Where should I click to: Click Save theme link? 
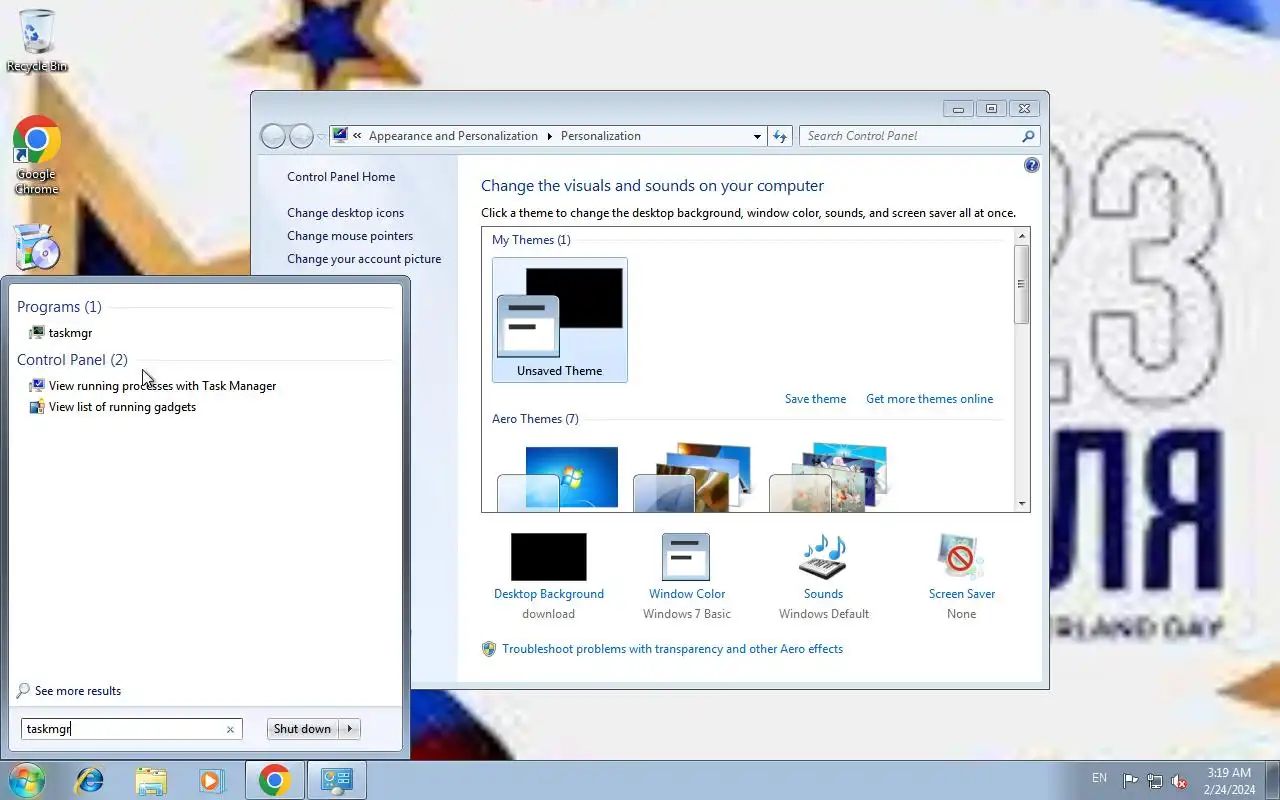click(815, 399)
